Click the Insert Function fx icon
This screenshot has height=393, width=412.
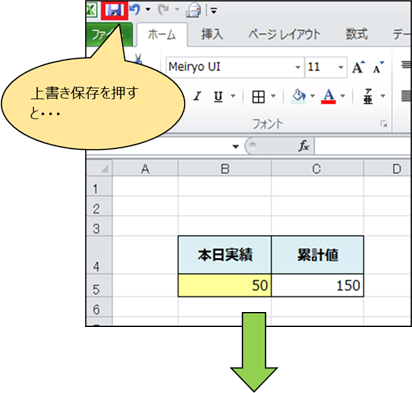pyautogui.click(x=304, y=146)
